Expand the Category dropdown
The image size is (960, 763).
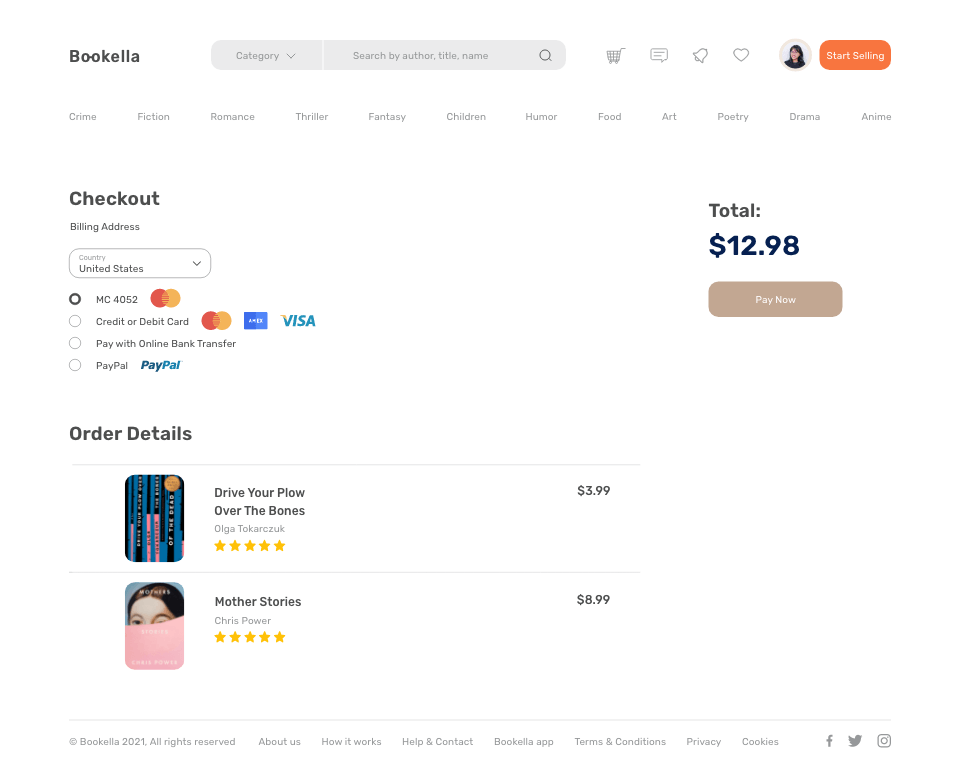point(266,56)
